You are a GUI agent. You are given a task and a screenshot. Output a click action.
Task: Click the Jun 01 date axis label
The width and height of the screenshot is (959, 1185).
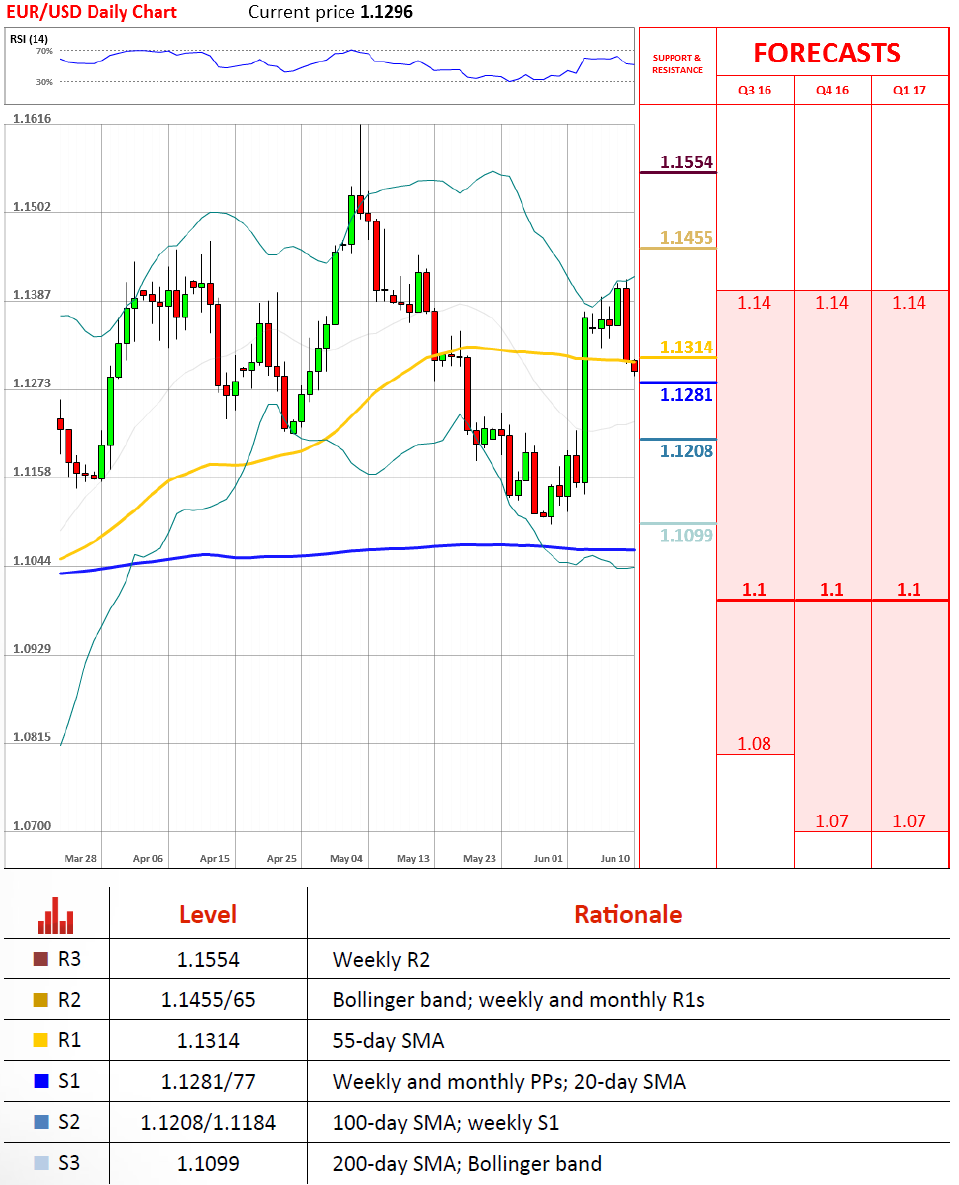click(x=548, y=859)
